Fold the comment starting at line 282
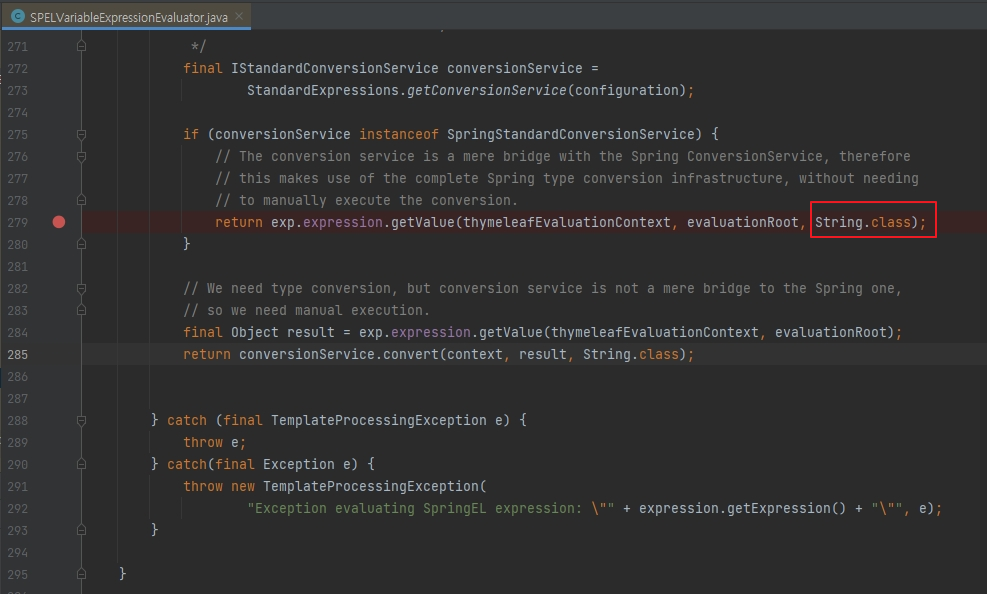987x594 pixels. click(x=81, y=288)
